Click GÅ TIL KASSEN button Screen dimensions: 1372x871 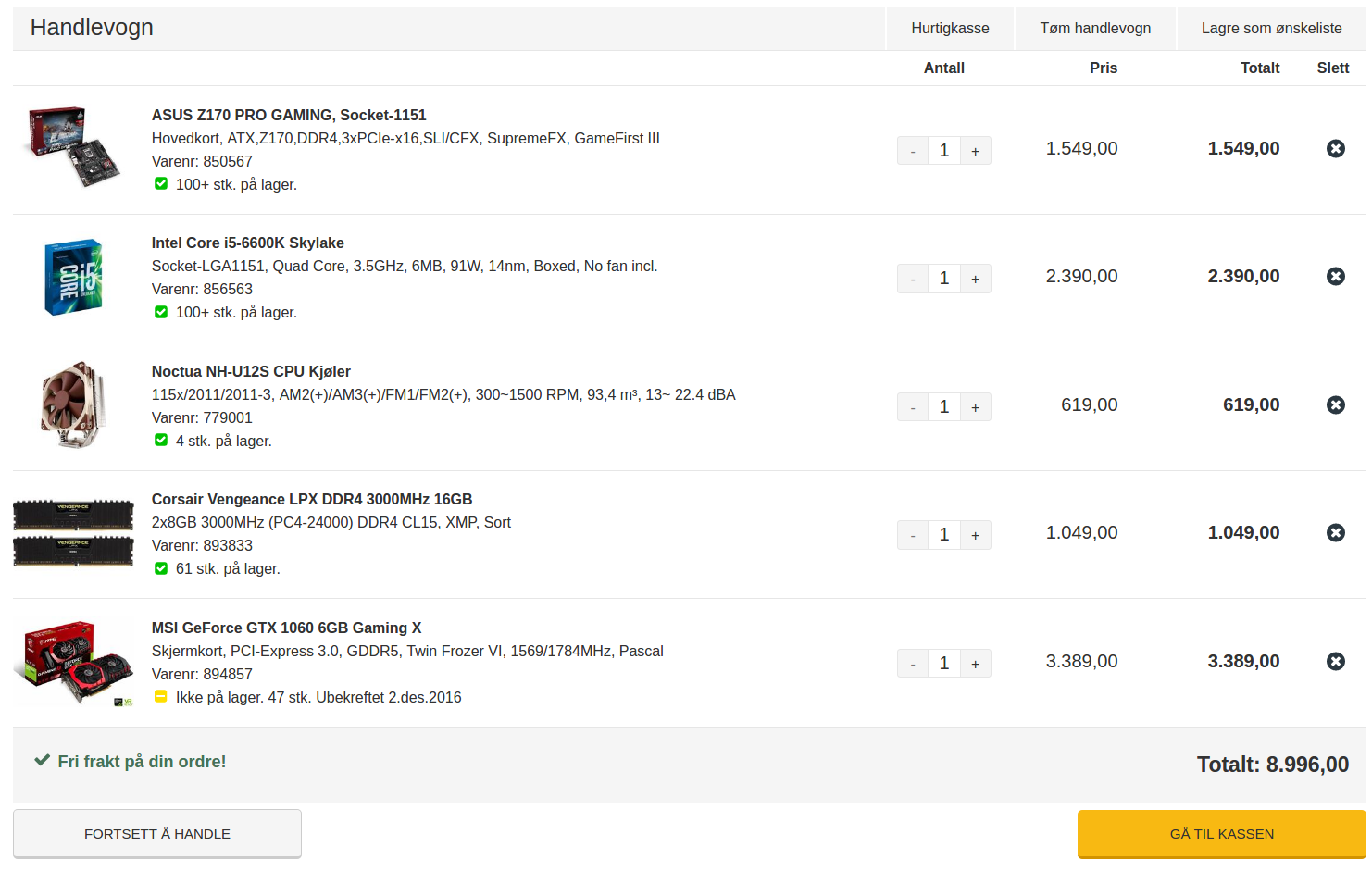(1221, 834)
